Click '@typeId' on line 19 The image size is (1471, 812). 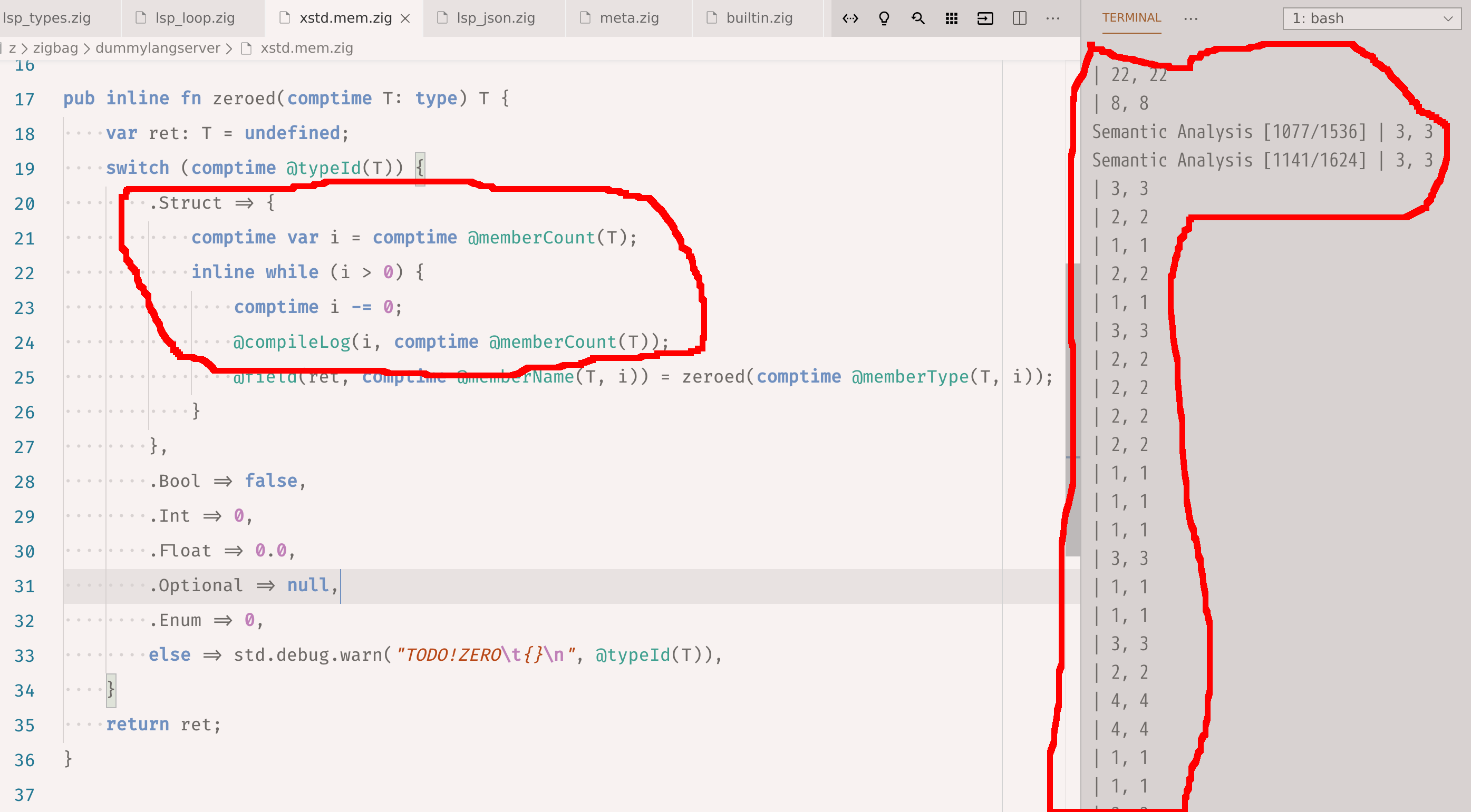324,168
